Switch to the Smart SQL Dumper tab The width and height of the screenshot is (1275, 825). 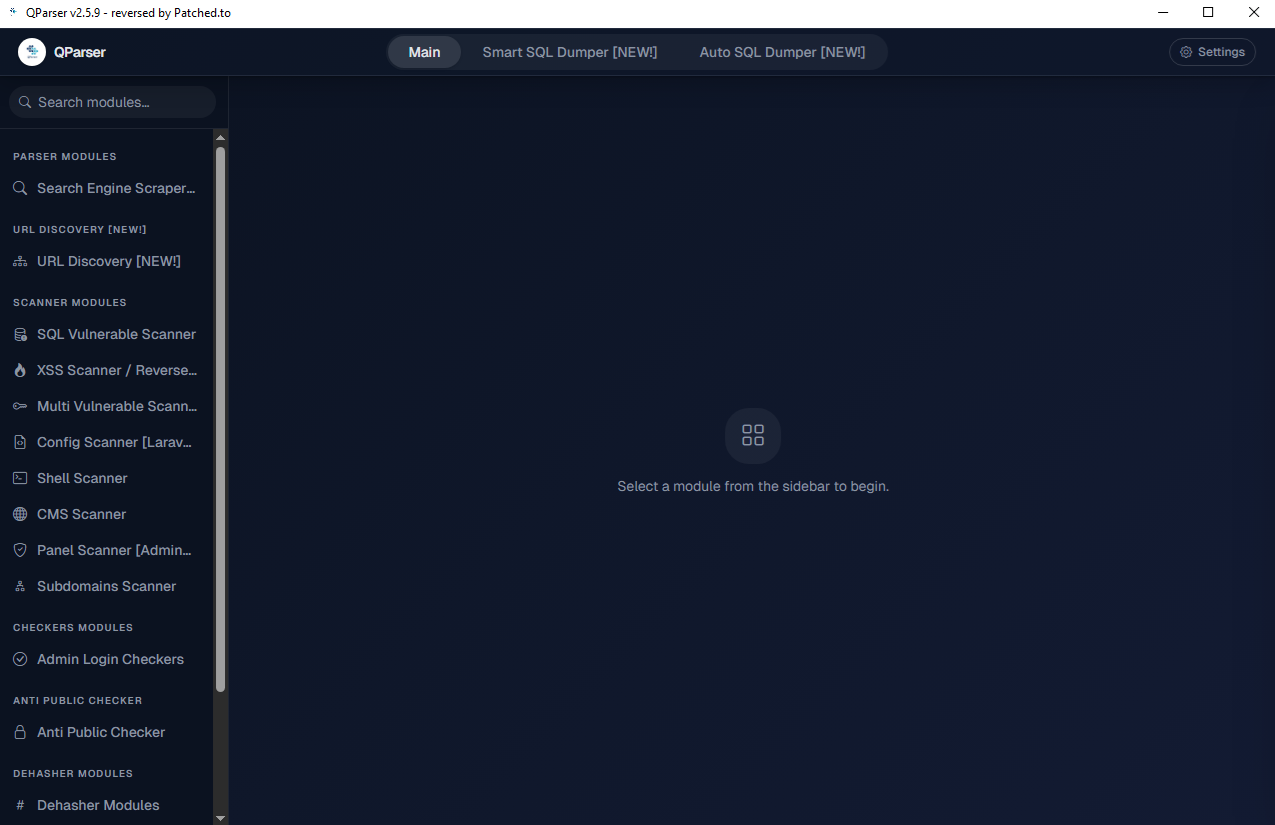pos(570,52)
